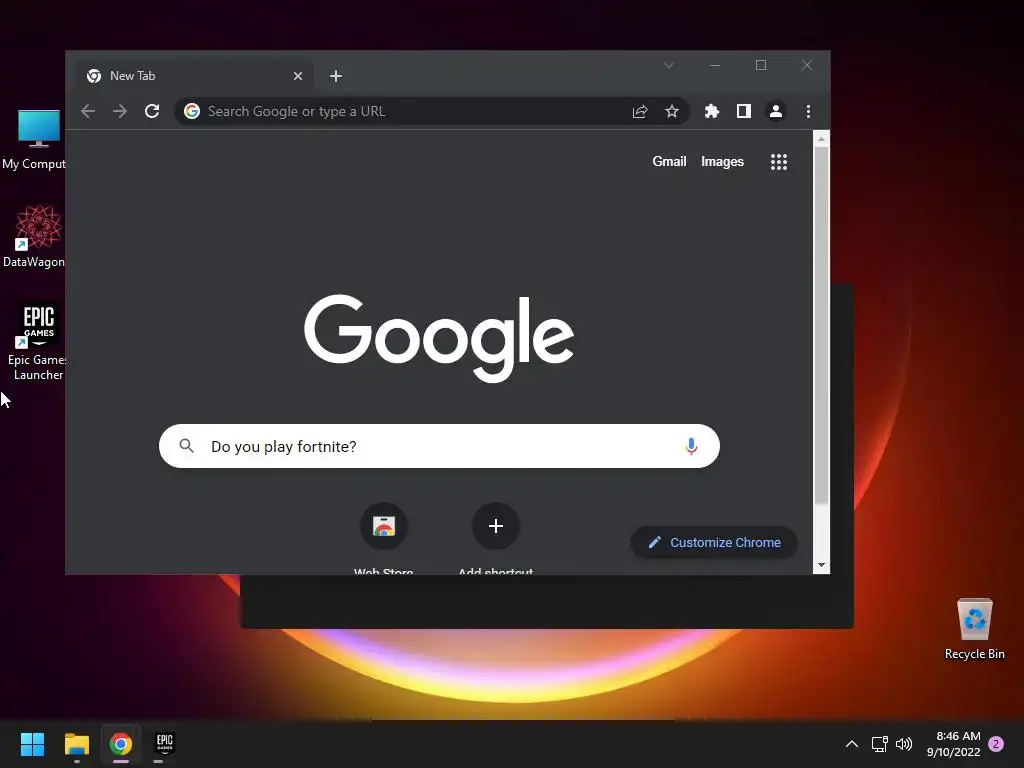Viewport: 1024px width, 768px height.
Task: Toggle Chrome side panel icon
Action: 744,111
